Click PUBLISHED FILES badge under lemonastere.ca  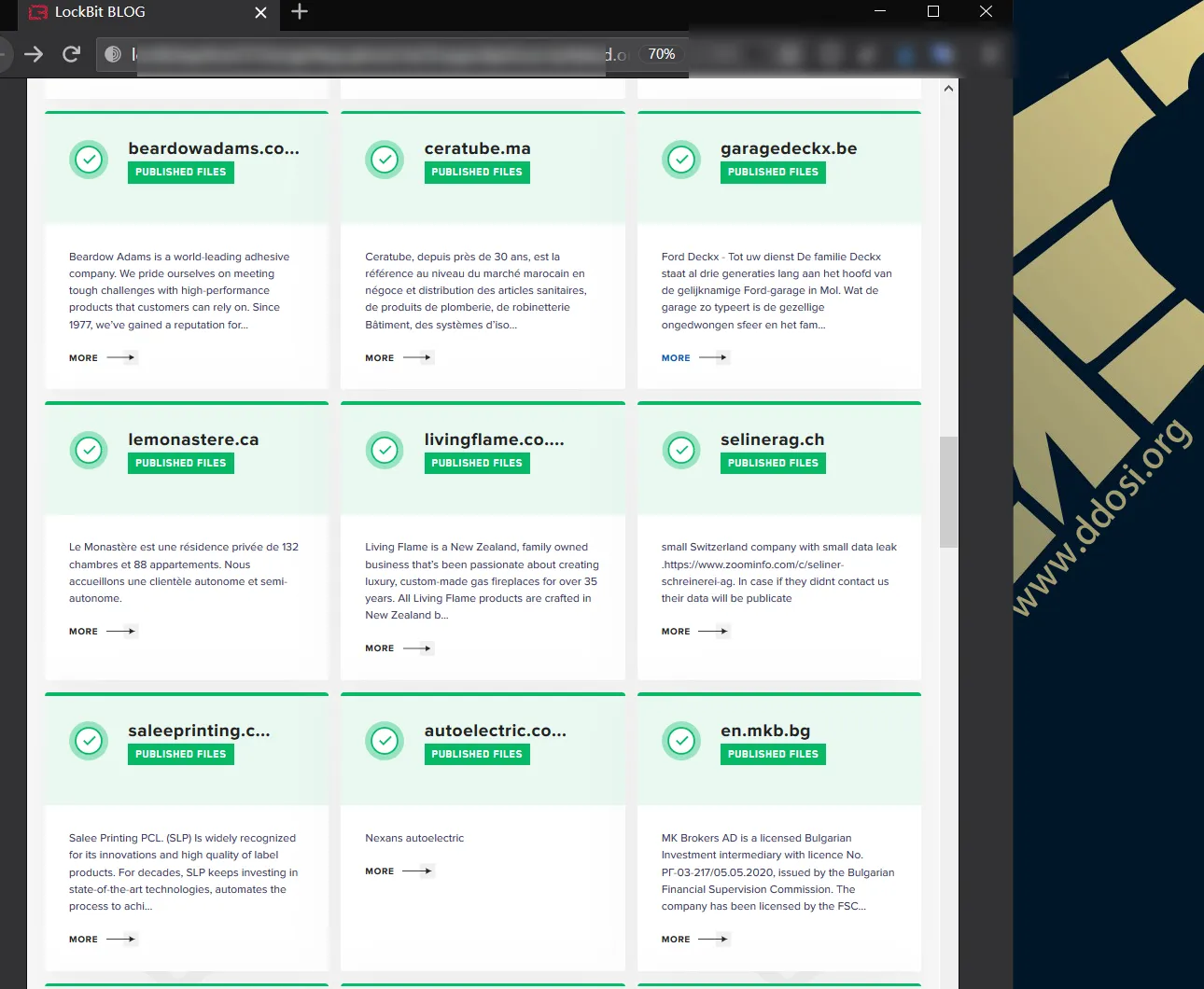pyautogui.click(x=181, y=464)
